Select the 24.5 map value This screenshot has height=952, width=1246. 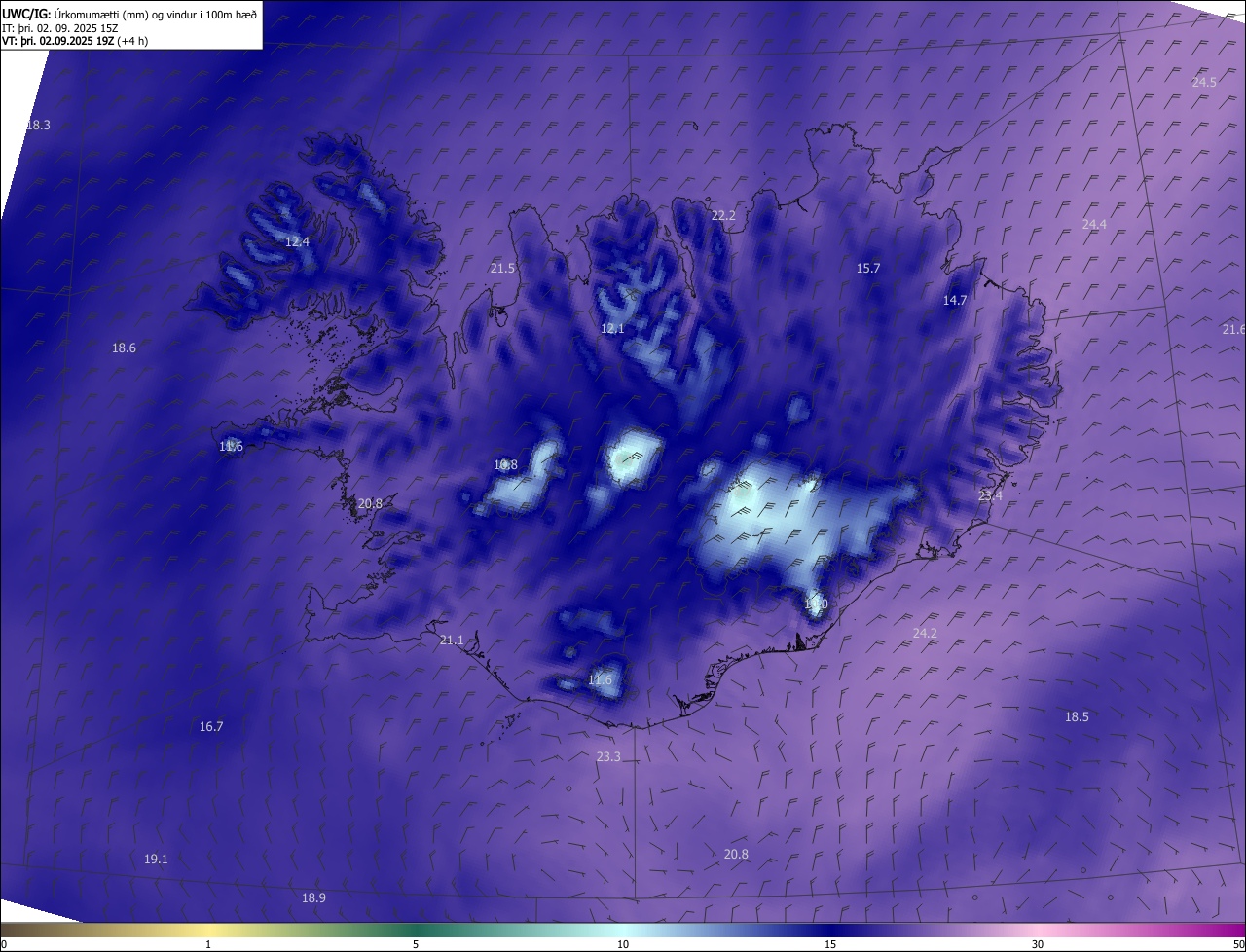click(1204, 82)
